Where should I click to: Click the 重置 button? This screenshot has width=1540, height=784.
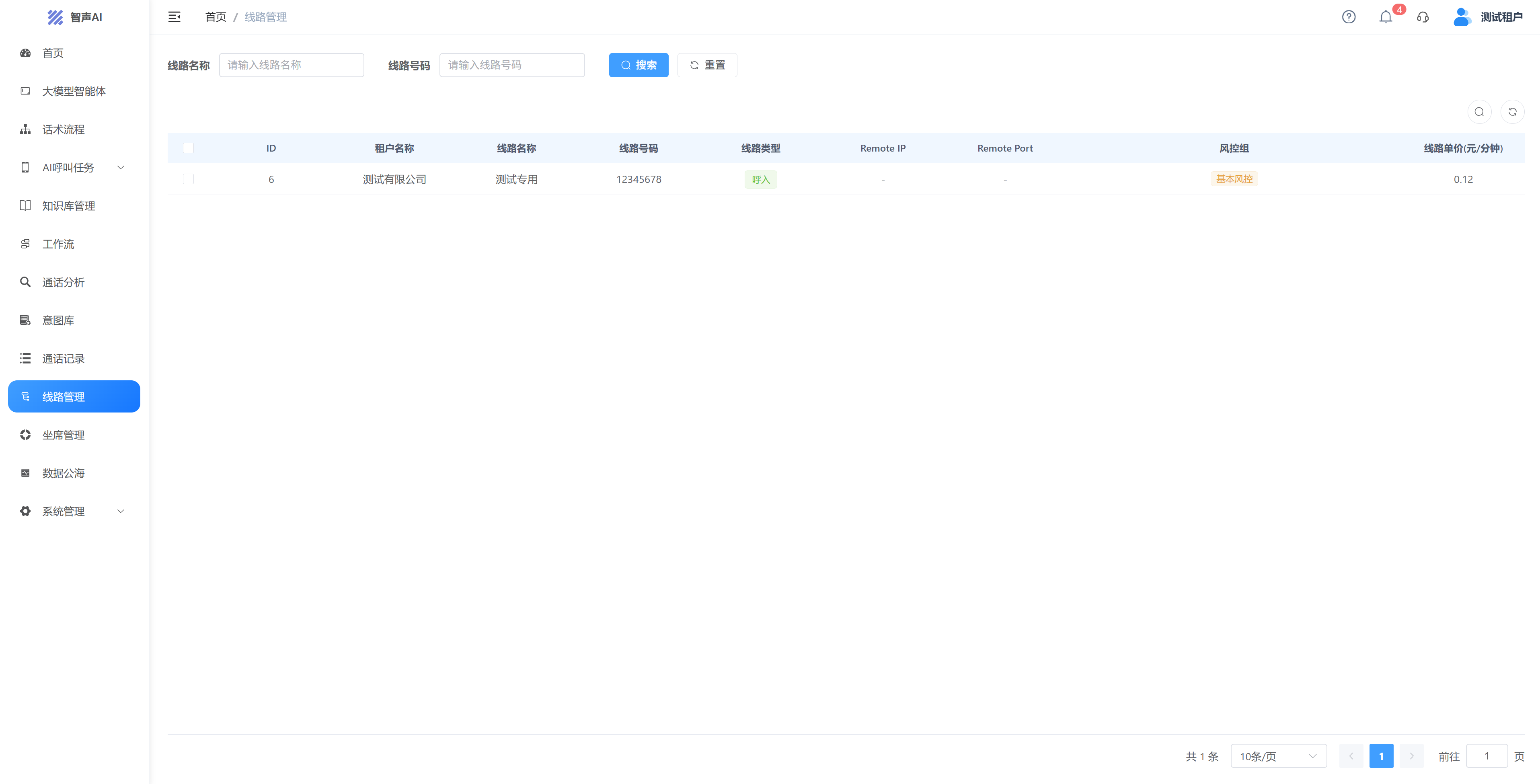[707, 65]
